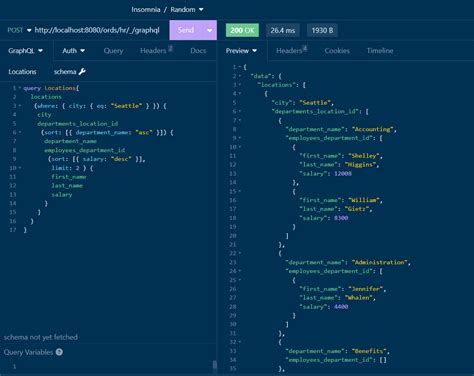Image resolution: width=474 pixels, height=376 pixels.
Task: Click "Shelley" in the response preview
Action: click(364, 156)
